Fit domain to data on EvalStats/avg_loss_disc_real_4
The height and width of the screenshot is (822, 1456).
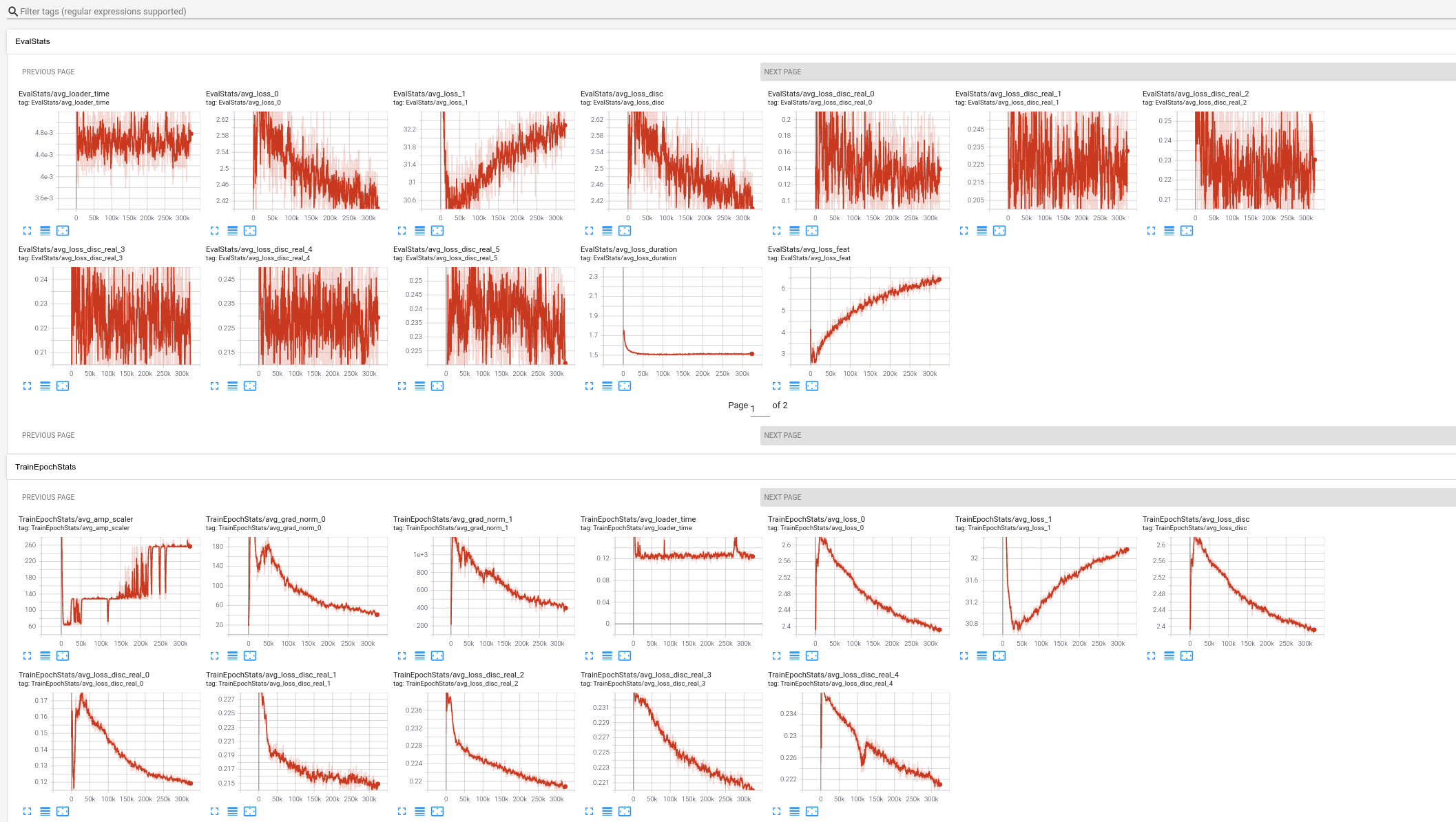250,386
